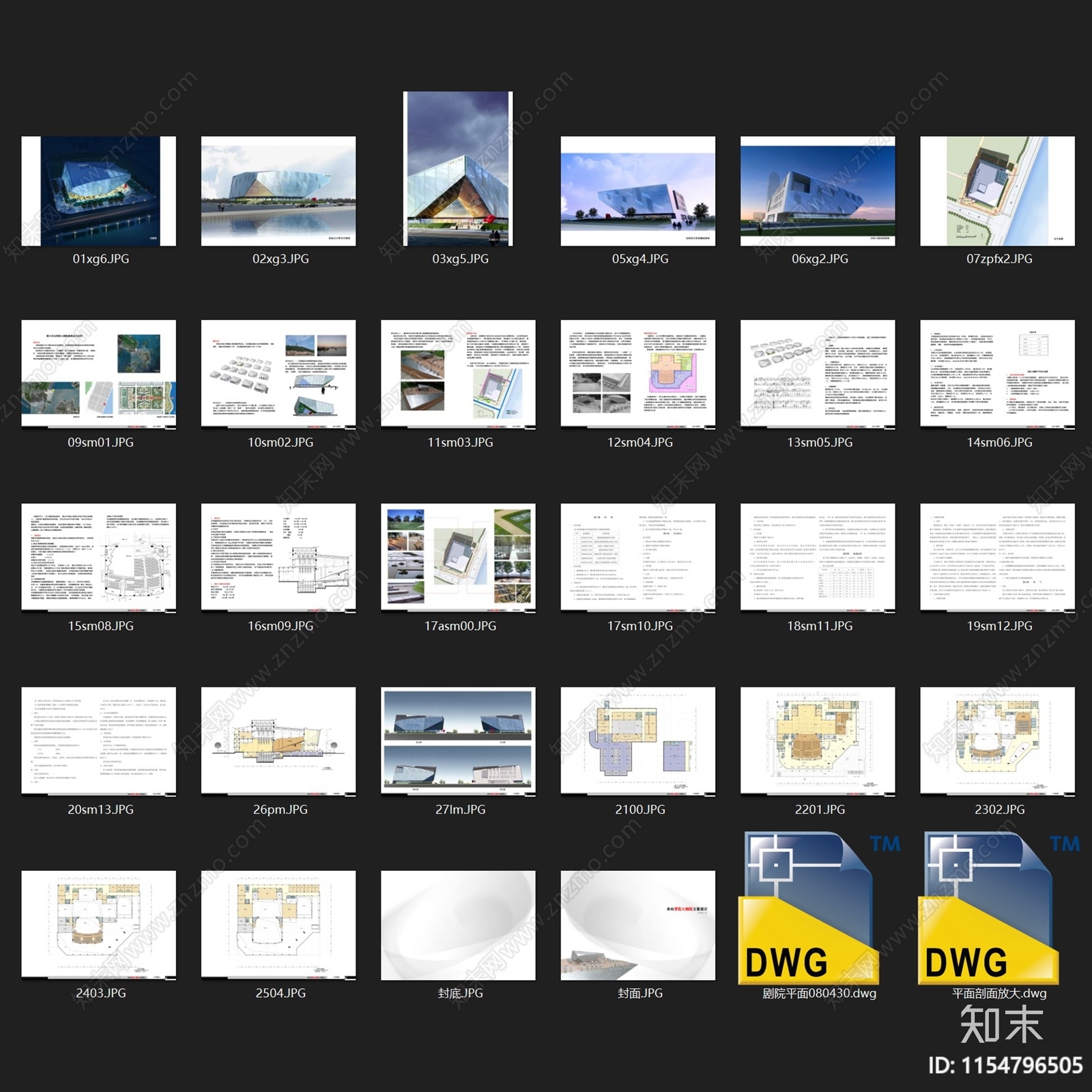
Task: Click the 12sm04.JPG file name
Action: [640, 442]
